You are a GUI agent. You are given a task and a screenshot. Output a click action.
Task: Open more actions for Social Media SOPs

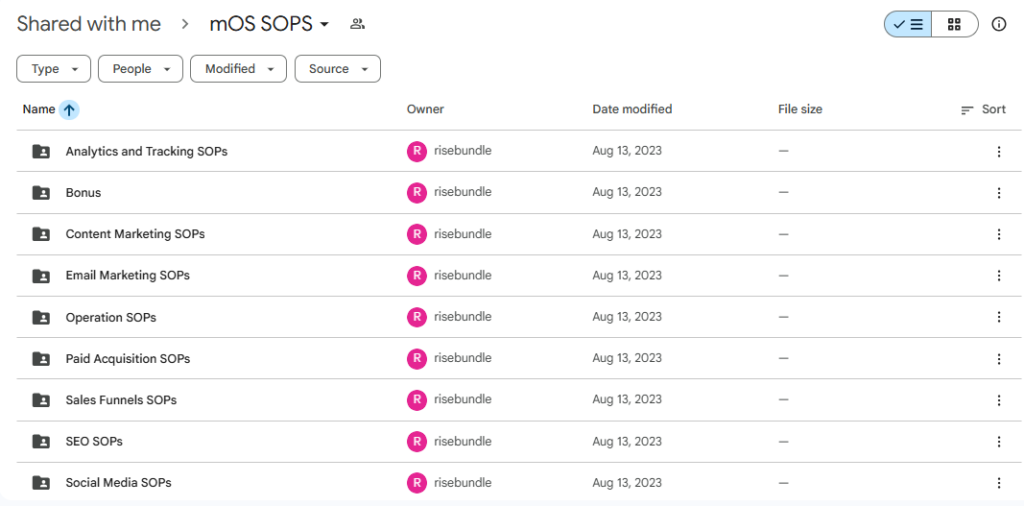(x=998, y=483)
